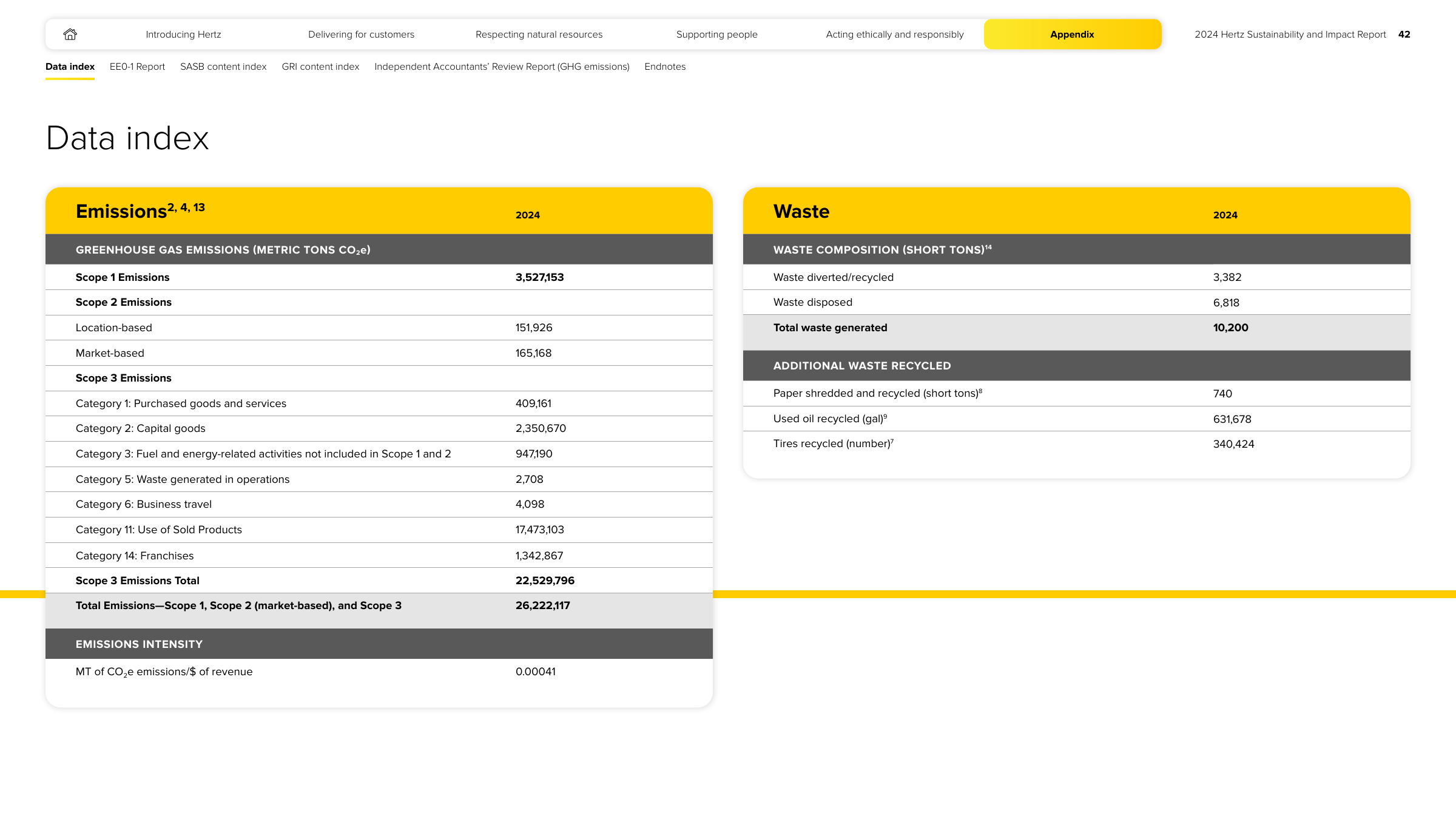Click the home icon in navigation bar
The height and width of the screenshot is (819, 1456).
tap(70, 34)
